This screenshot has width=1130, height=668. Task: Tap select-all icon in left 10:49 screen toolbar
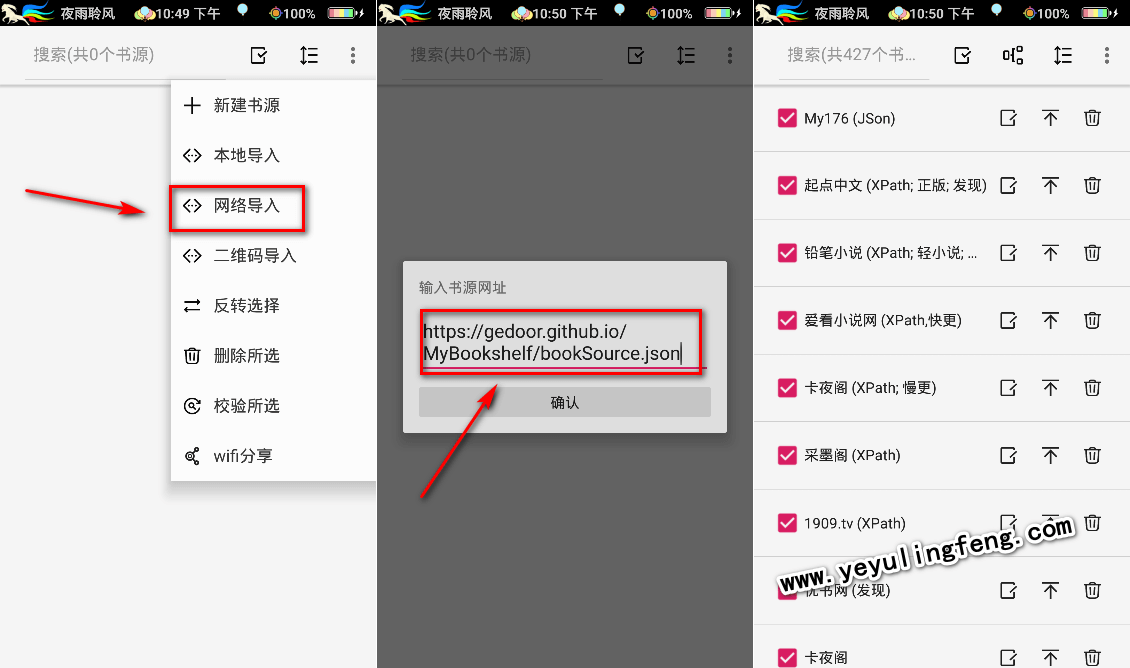pyautogui.click(x=259, y=55)
